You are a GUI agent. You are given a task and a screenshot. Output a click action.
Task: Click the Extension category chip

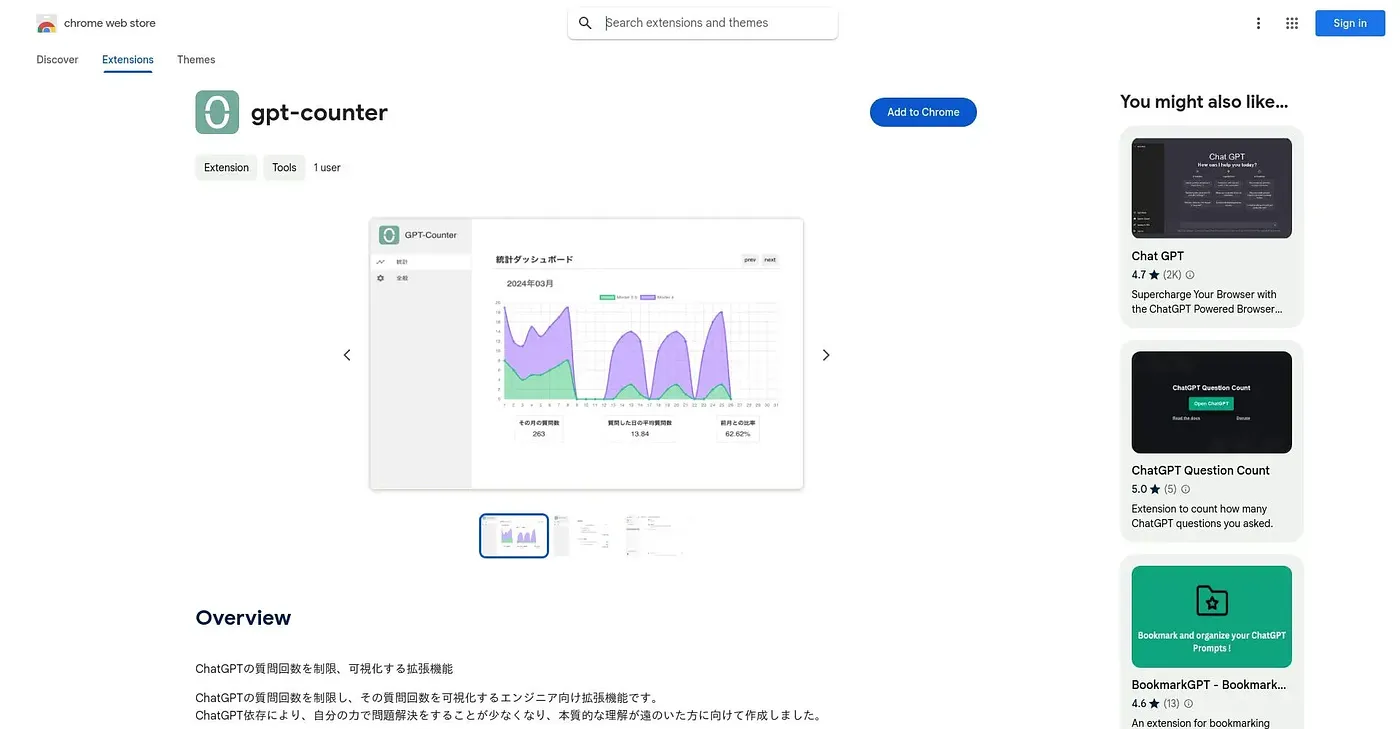coord(226,168)
